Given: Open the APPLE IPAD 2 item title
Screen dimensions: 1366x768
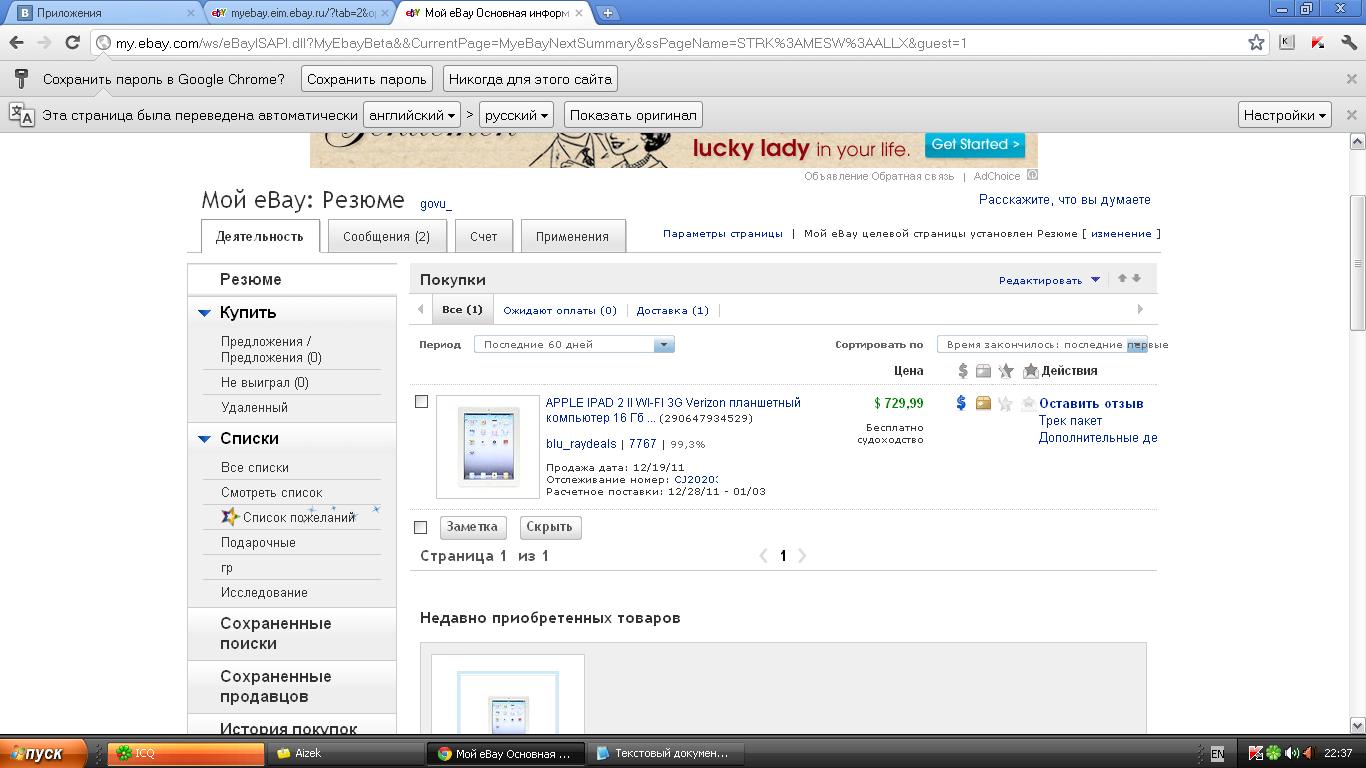Looking at the screenshot, I should (673, 410).
